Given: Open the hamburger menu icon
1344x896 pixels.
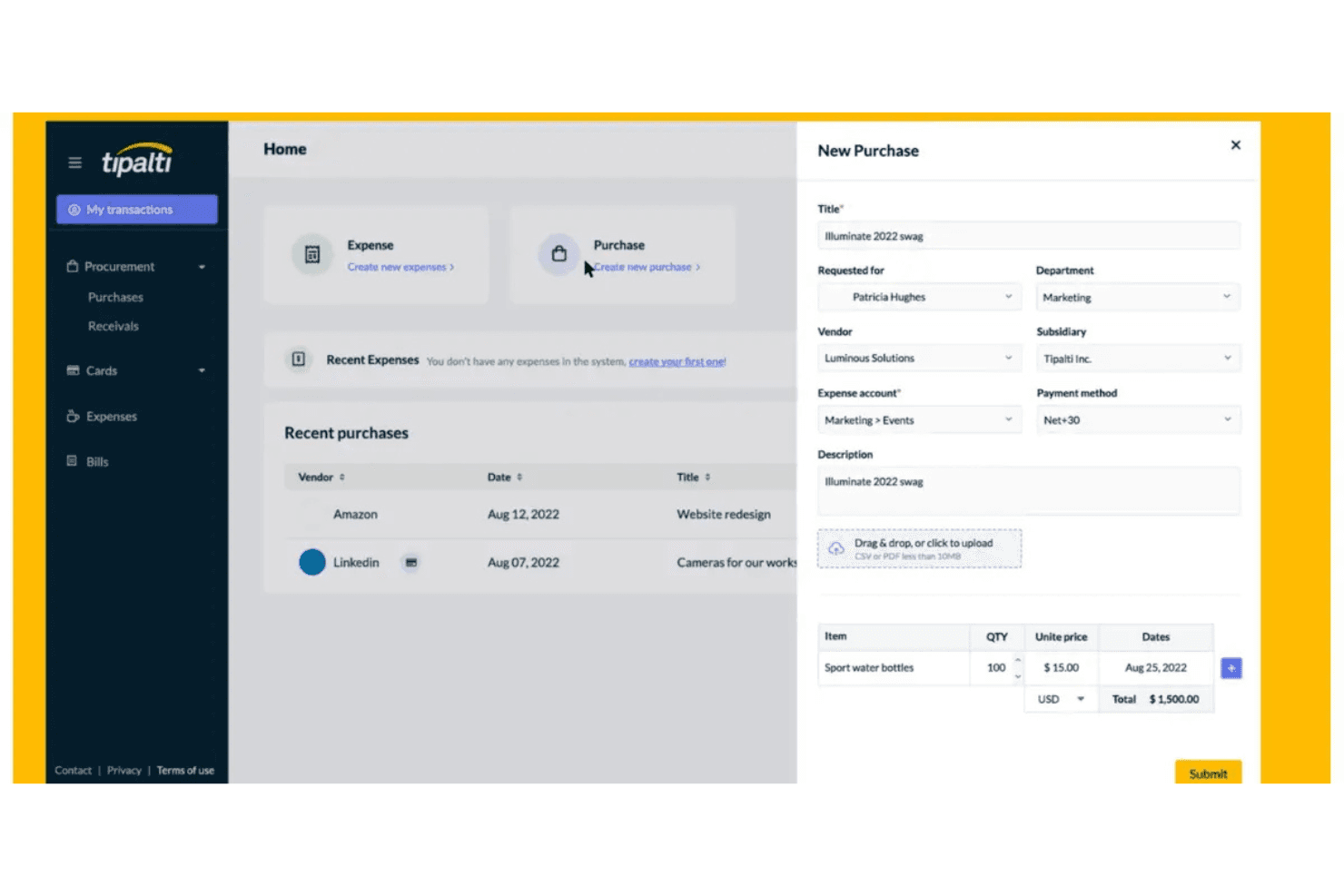Looking at the screenshot, I should point(74,162).
